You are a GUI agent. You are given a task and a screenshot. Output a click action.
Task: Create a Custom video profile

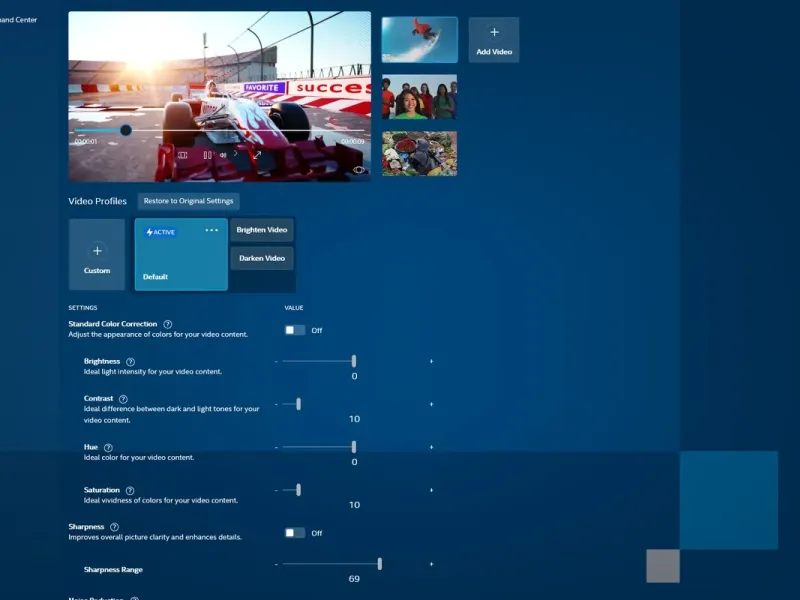pyautogui.click(x=97, y=255)
